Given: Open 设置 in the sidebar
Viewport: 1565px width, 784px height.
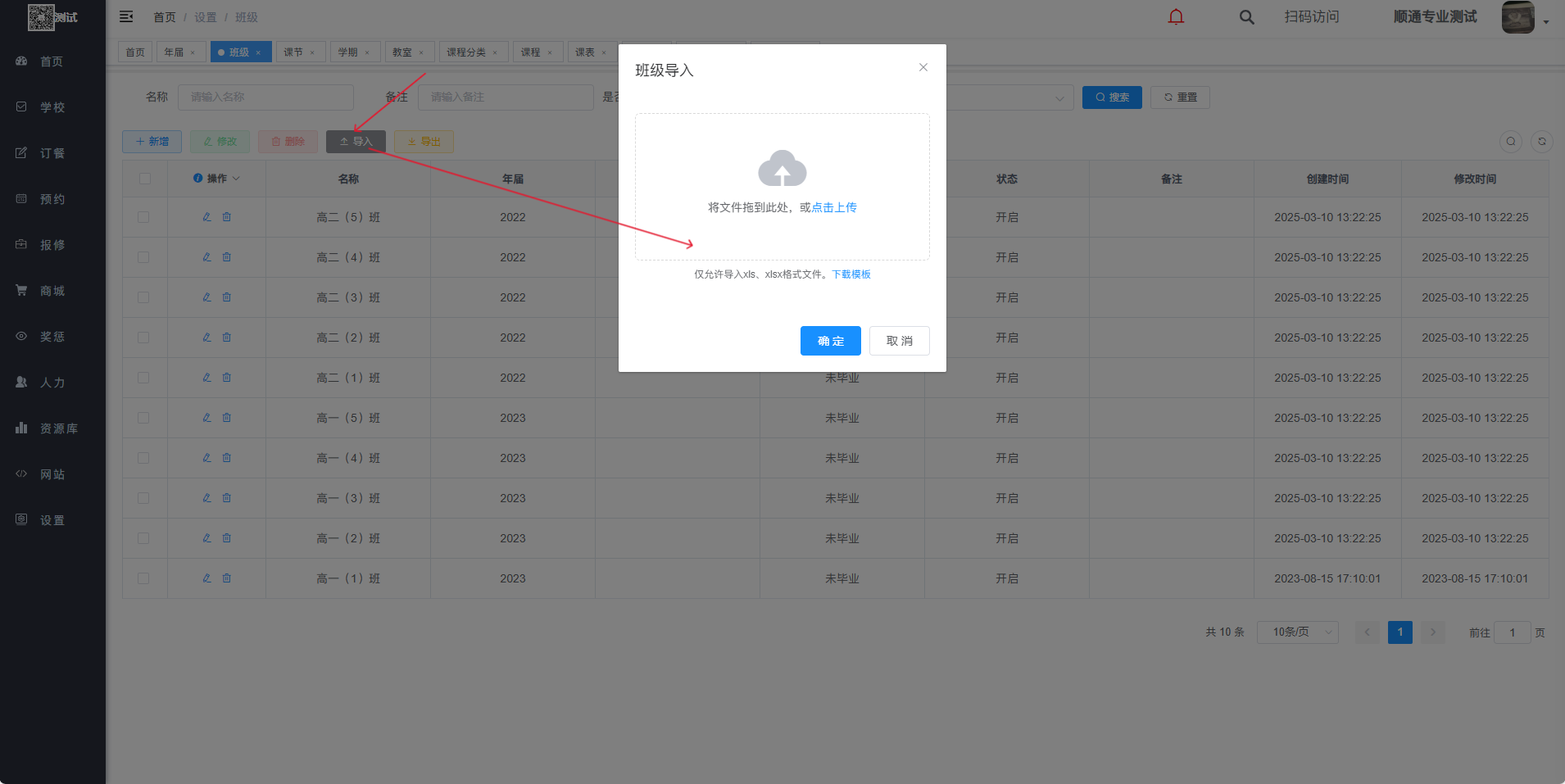Looking at the screenshot, I should click(x=52, y=520).
